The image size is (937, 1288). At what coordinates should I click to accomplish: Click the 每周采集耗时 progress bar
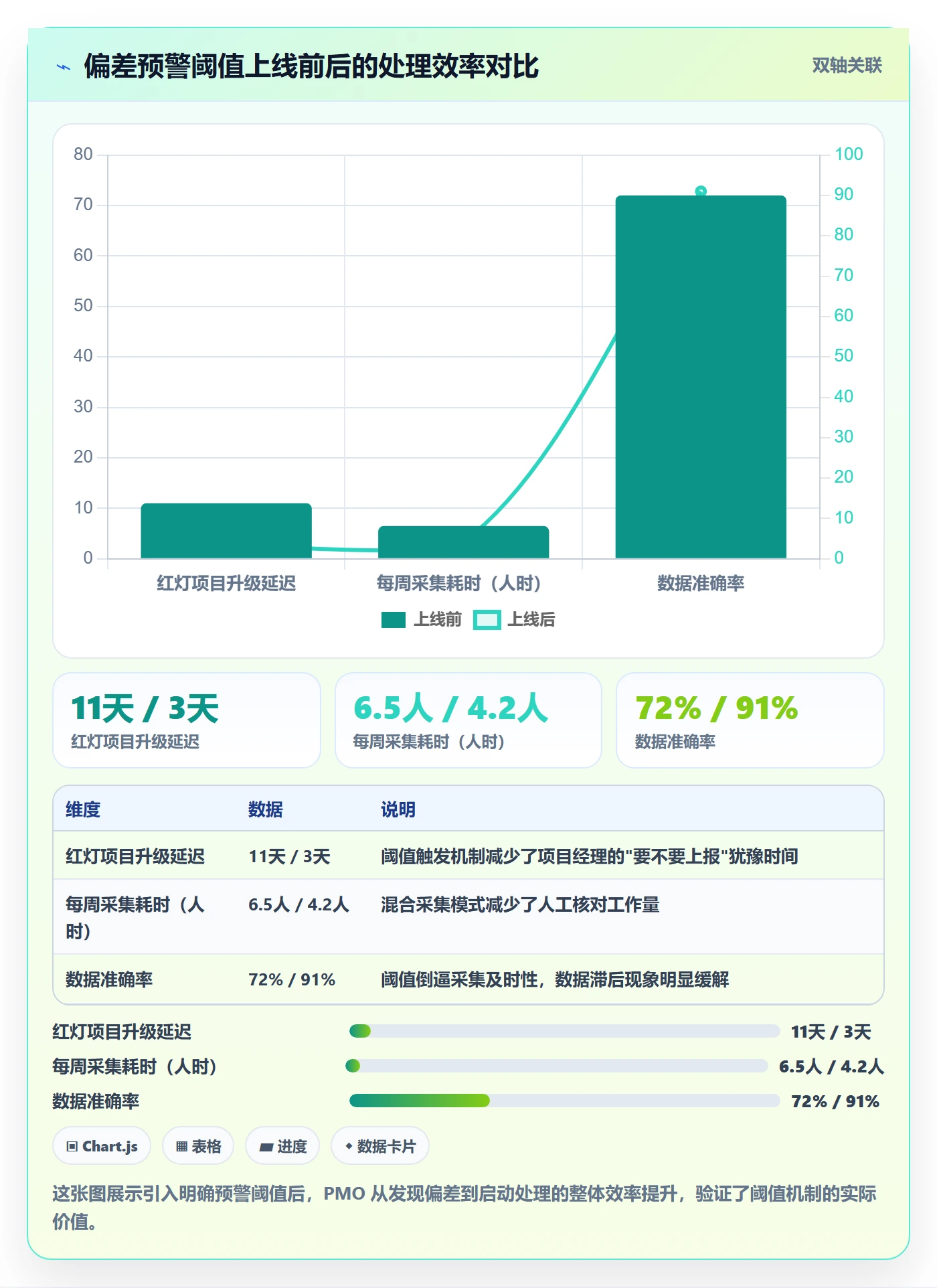(x=556, y=1066)
